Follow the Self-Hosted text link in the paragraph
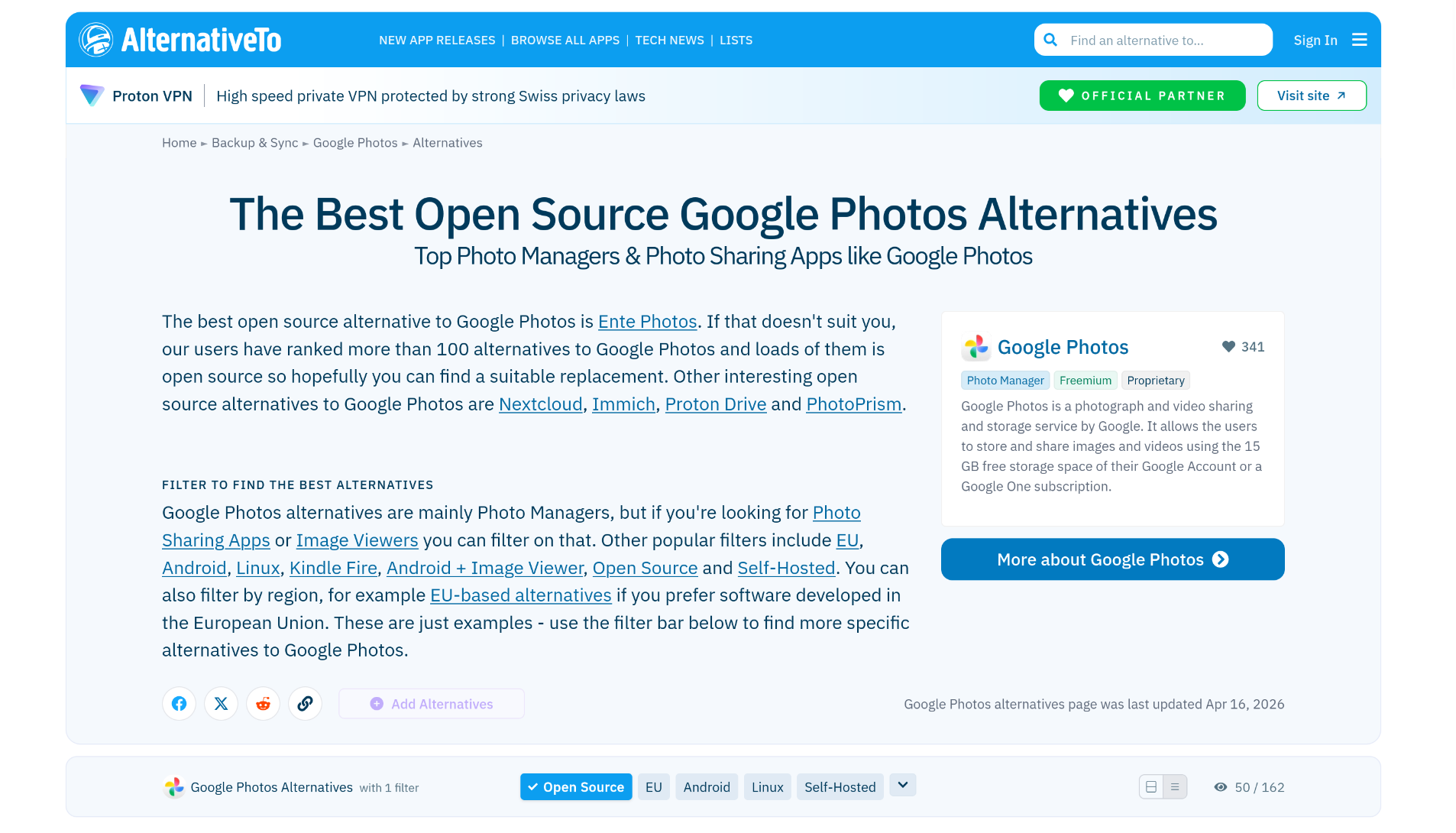Screen dimensions: 1456x833 787,569
